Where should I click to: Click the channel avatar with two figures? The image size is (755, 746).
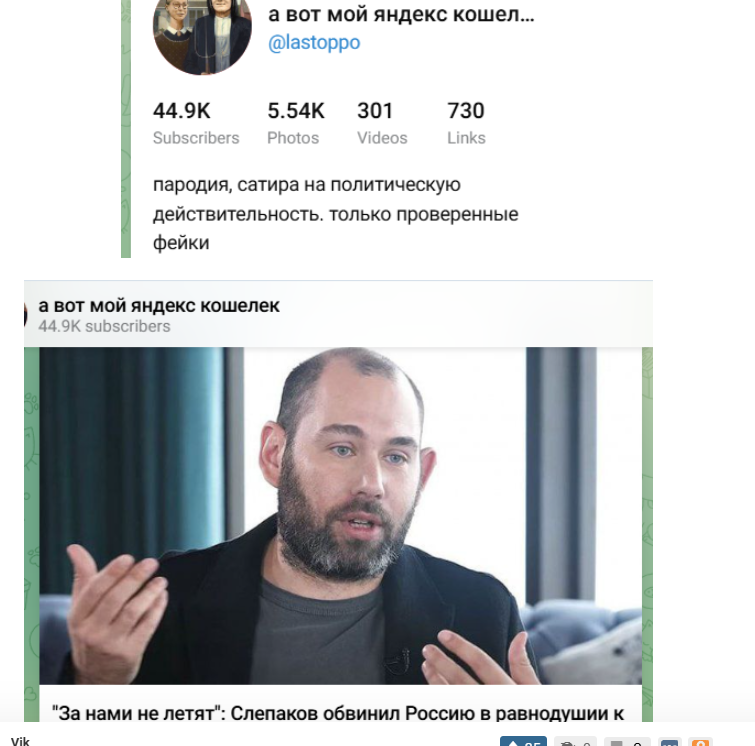tap(202, 32)
